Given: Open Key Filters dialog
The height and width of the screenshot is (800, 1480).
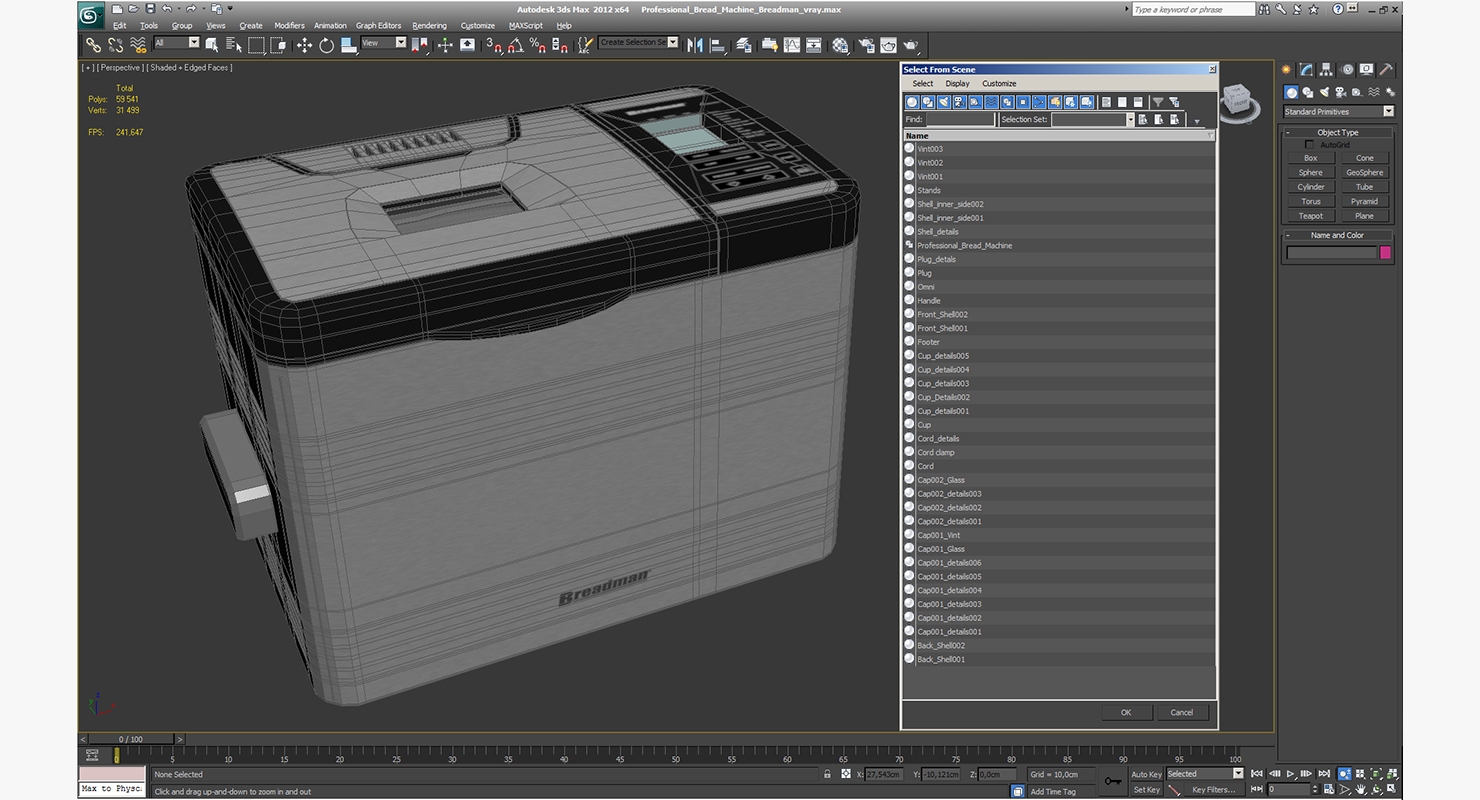Looking at the screenshot, I should tap(1213, 790).
